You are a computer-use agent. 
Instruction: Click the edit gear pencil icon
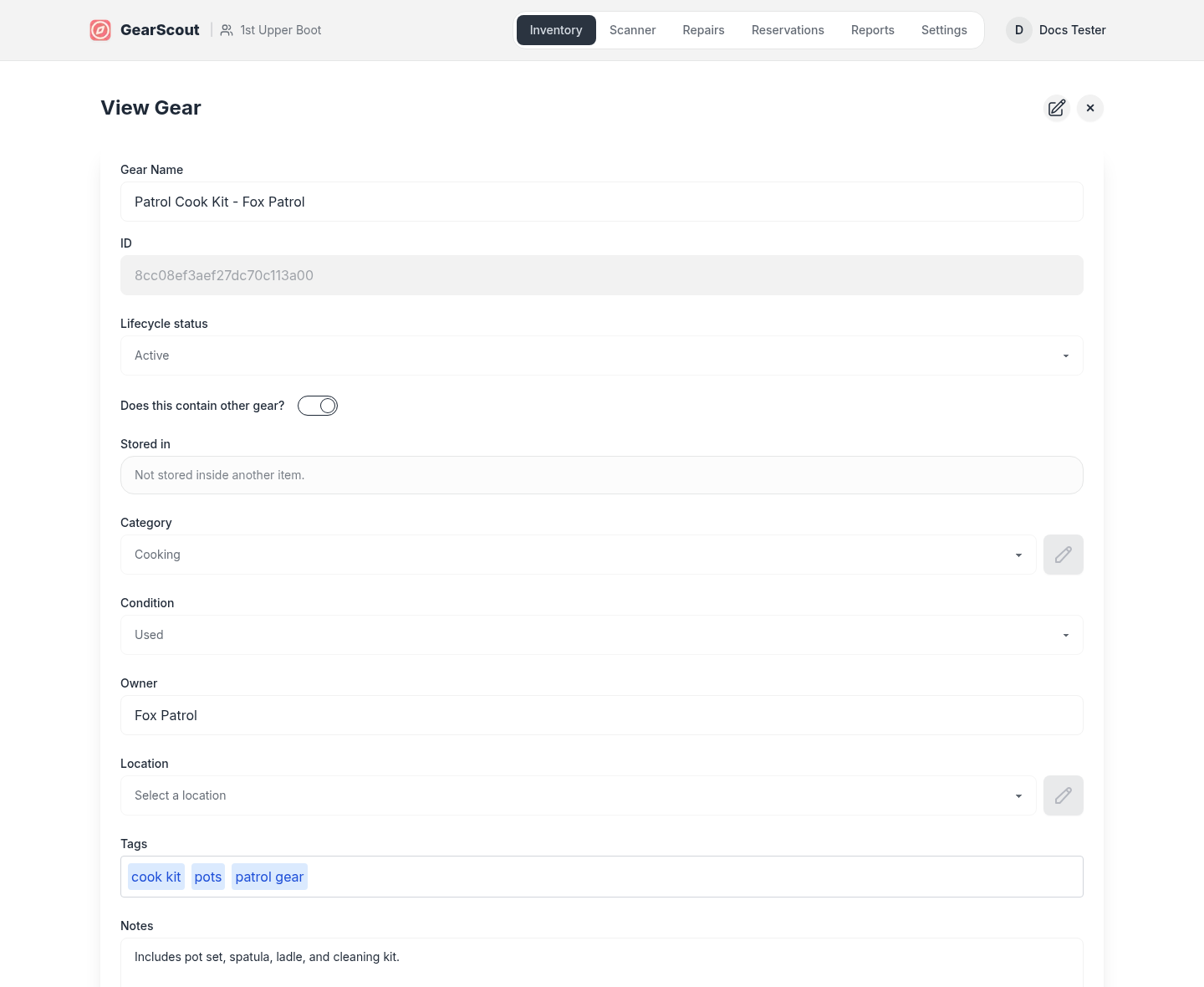point(1057,108)
